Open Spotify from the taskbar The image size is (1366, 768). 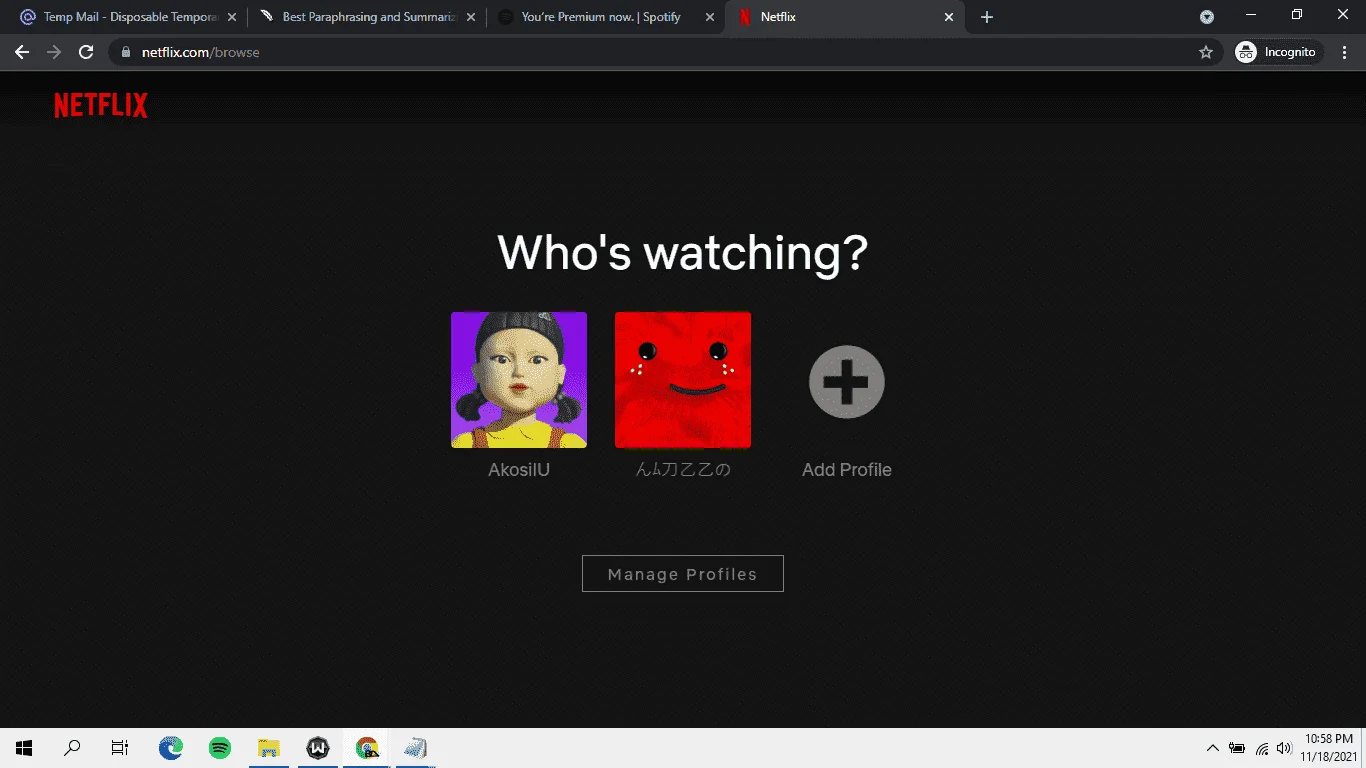point(220,748)
